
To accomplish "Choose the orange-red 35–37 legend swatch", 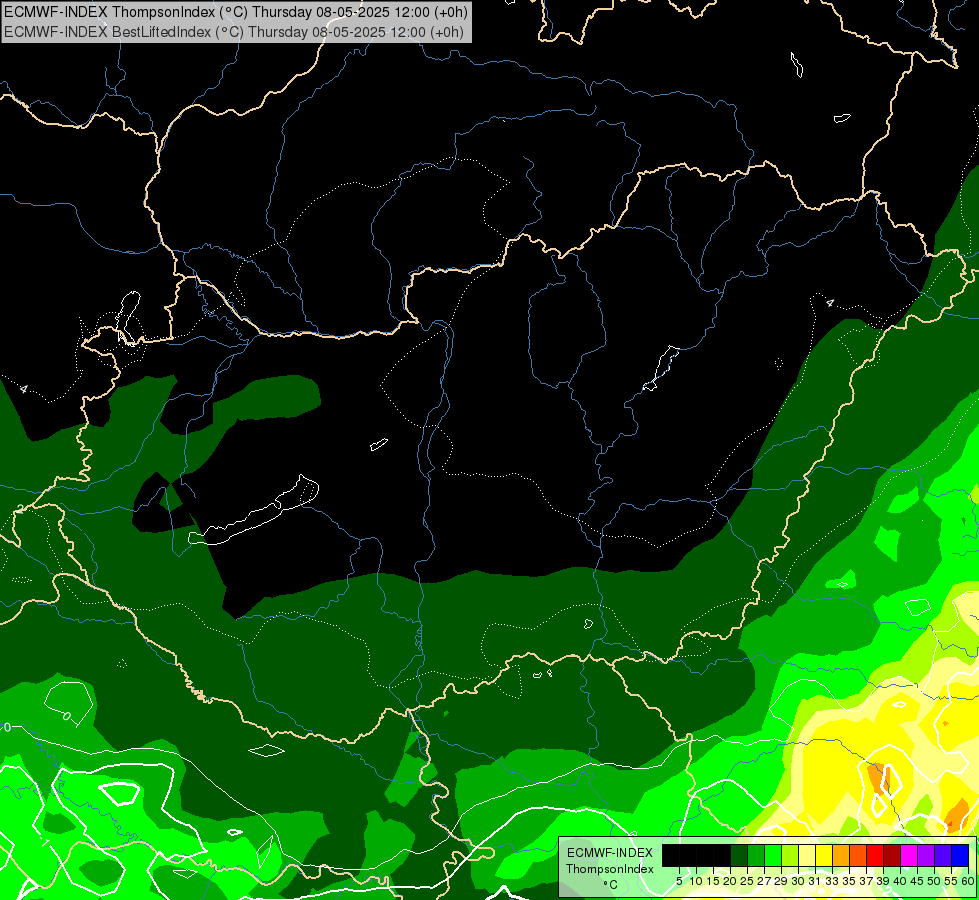I will tap(858, 856).
